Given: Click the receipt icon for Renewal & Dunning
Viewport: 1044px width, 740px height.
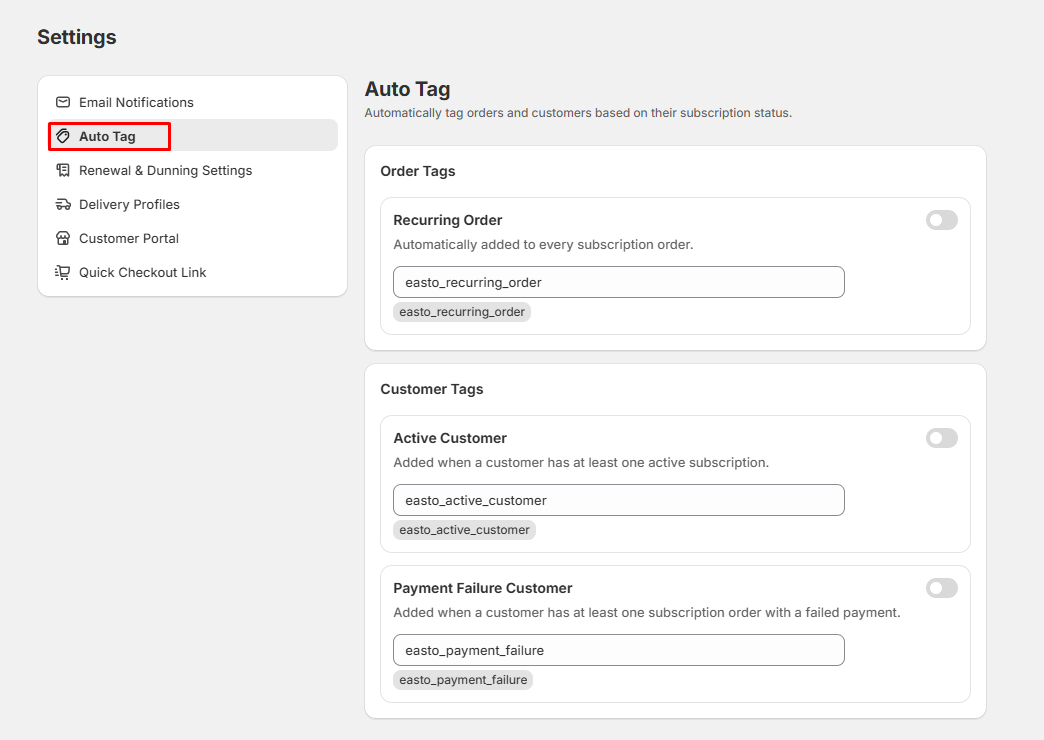Looking at the screenshot, I should click(x=63, y=170).
